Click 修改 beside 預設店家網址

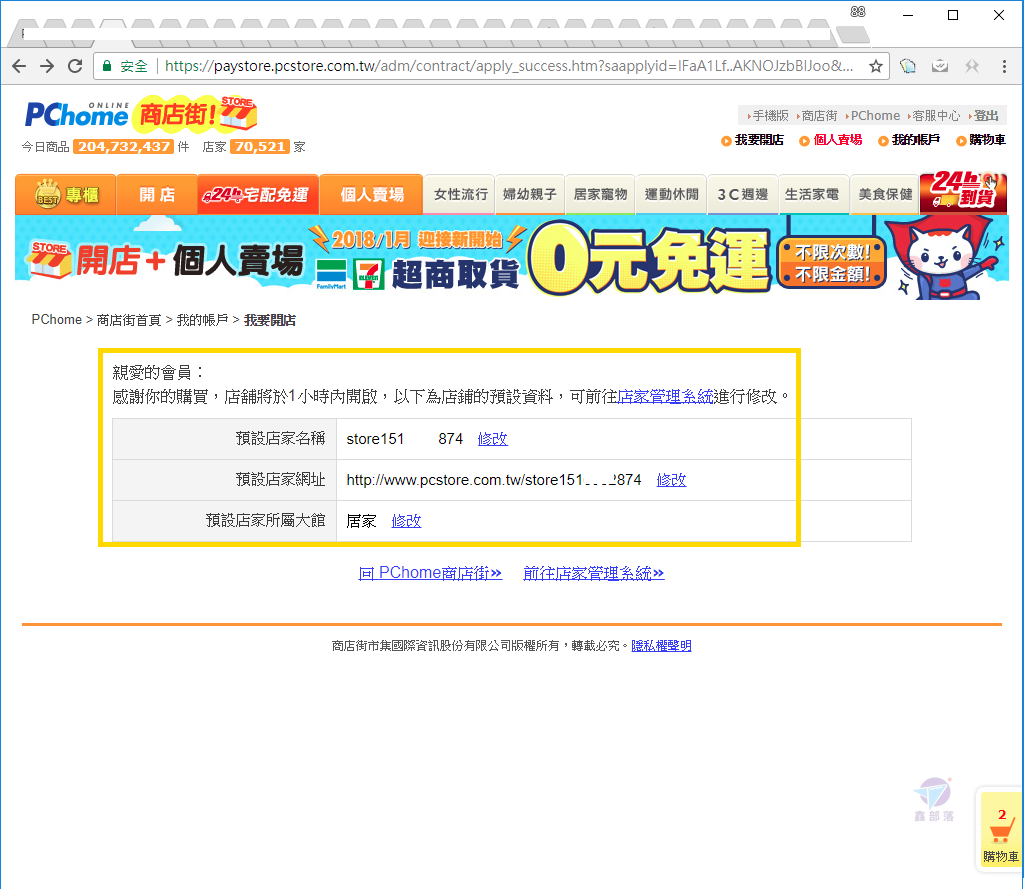[x=671, y=479]
